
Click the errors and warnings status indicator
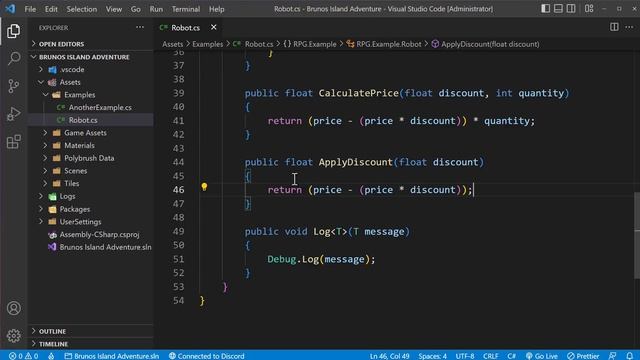click(x=23, y=356)
